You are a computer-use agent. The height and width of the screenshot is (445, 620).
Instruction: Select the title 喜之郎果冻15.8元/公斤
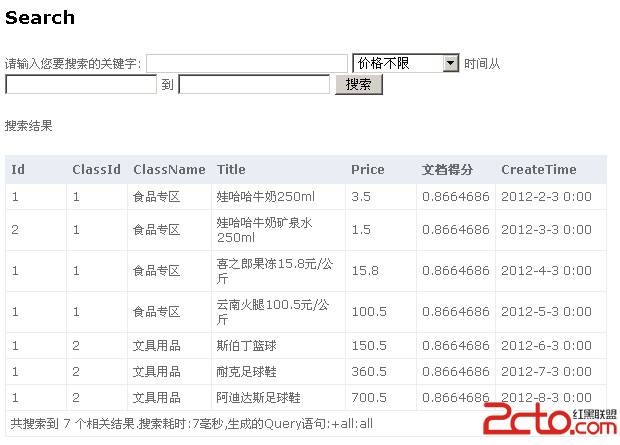click(x=274, y=271)
